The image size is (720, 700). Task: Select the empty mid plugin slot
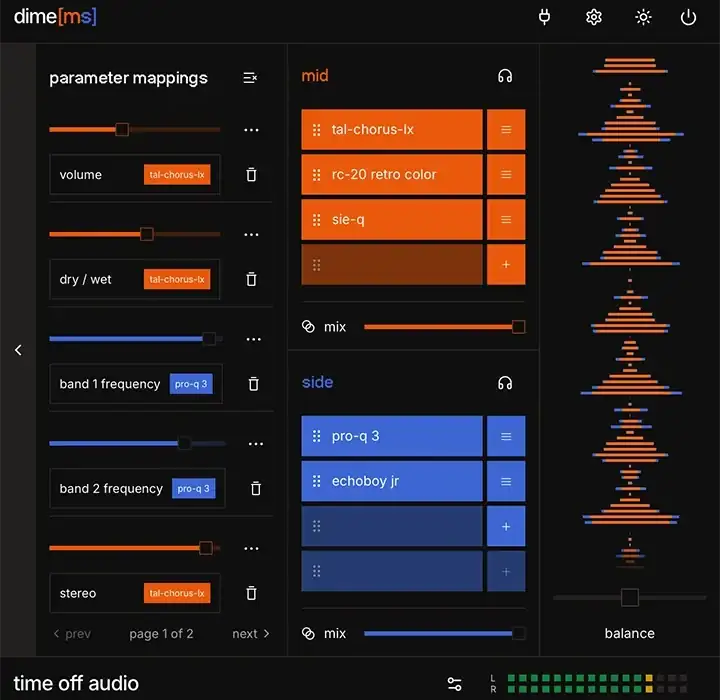tap(392, 265)
